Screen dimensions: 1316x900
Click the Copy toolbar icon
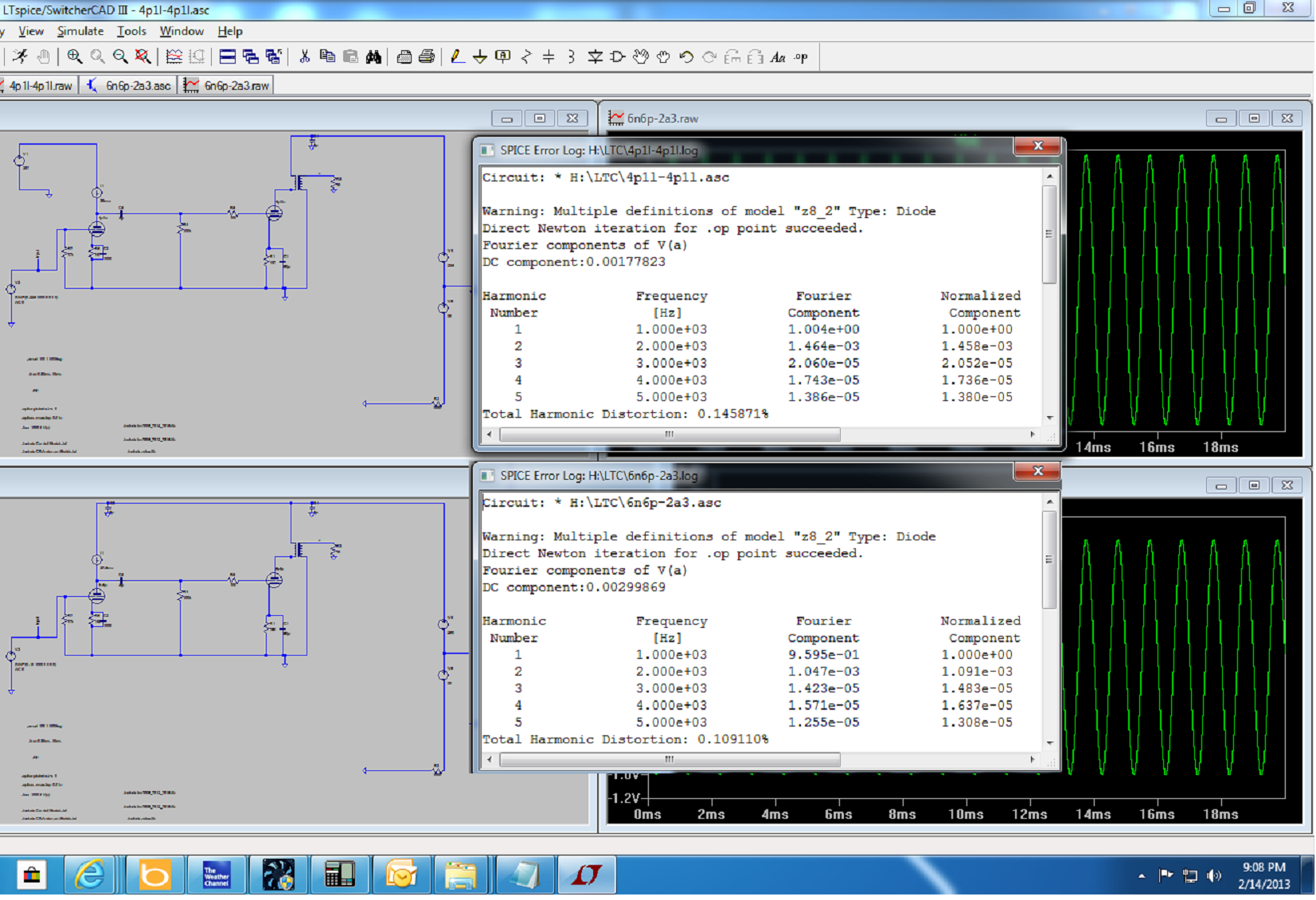(327, 56)
